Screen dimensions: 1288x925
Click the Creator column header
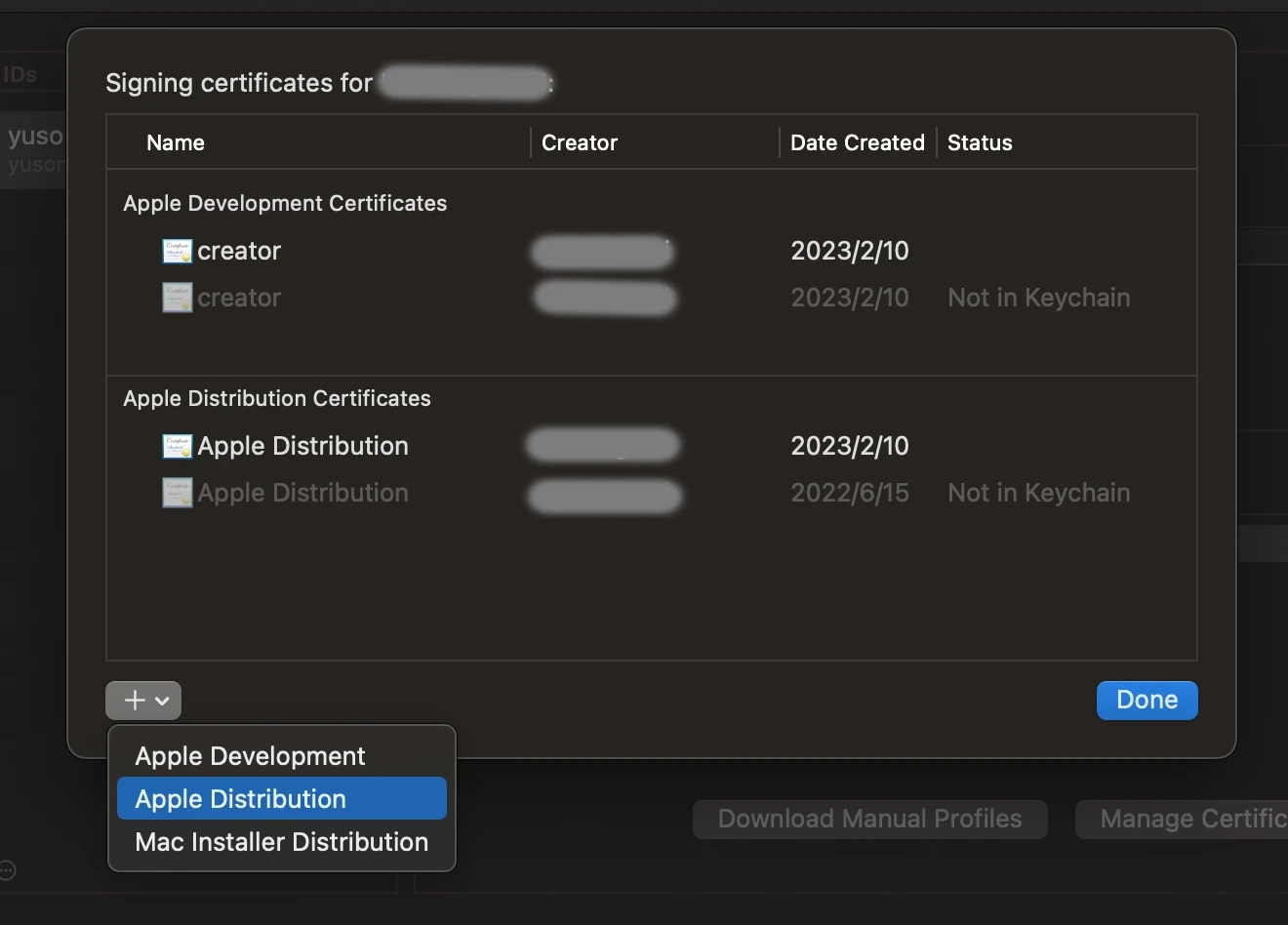pos(580,142)
